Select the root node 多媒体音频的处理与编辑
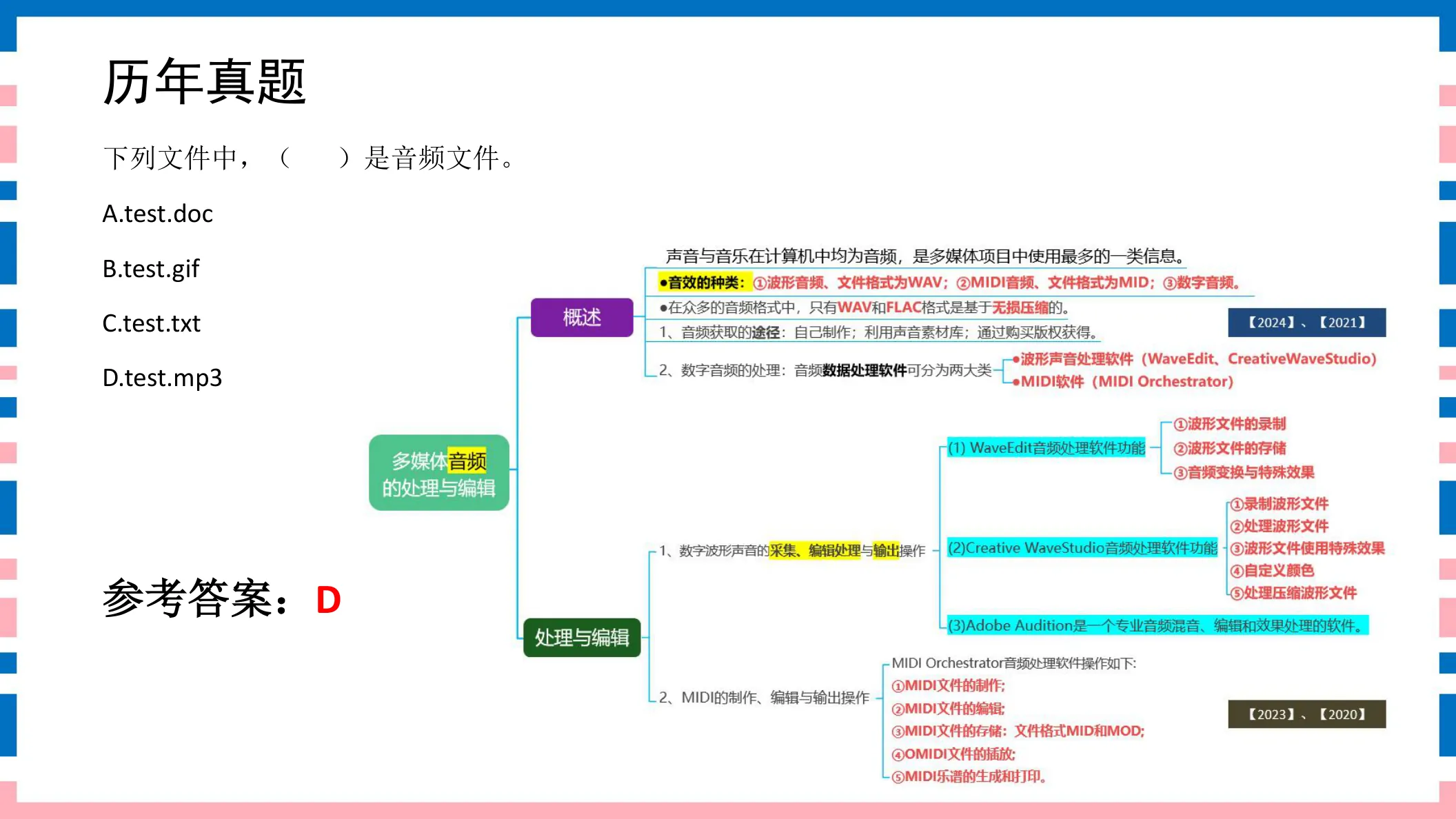The height and width of the screenshot is (819, 1456). click(439, 473)
